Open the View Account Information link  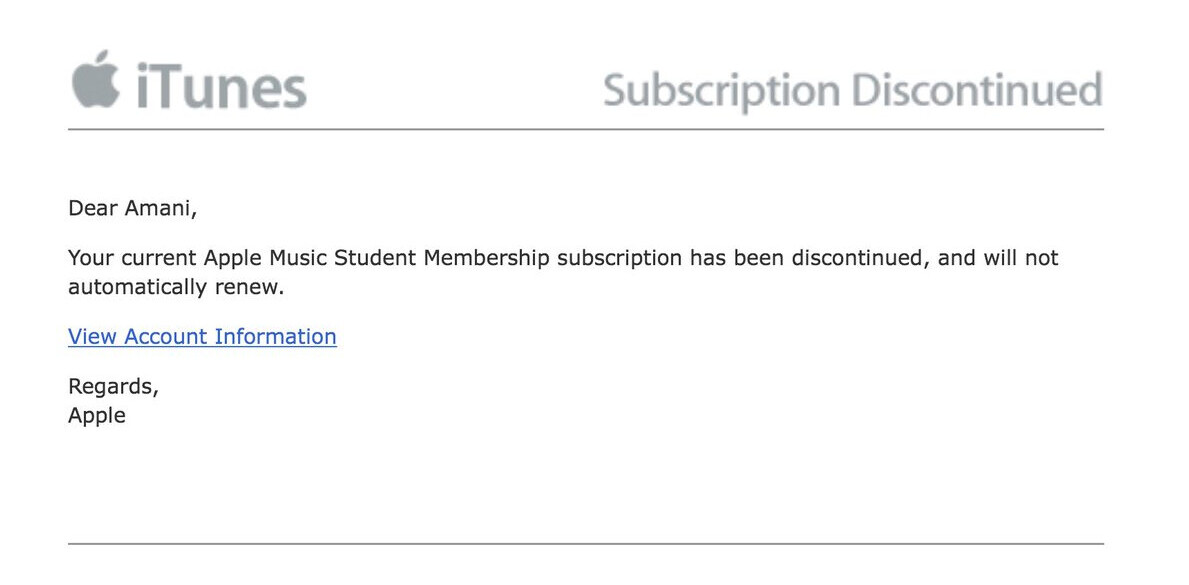coord(202,337)
